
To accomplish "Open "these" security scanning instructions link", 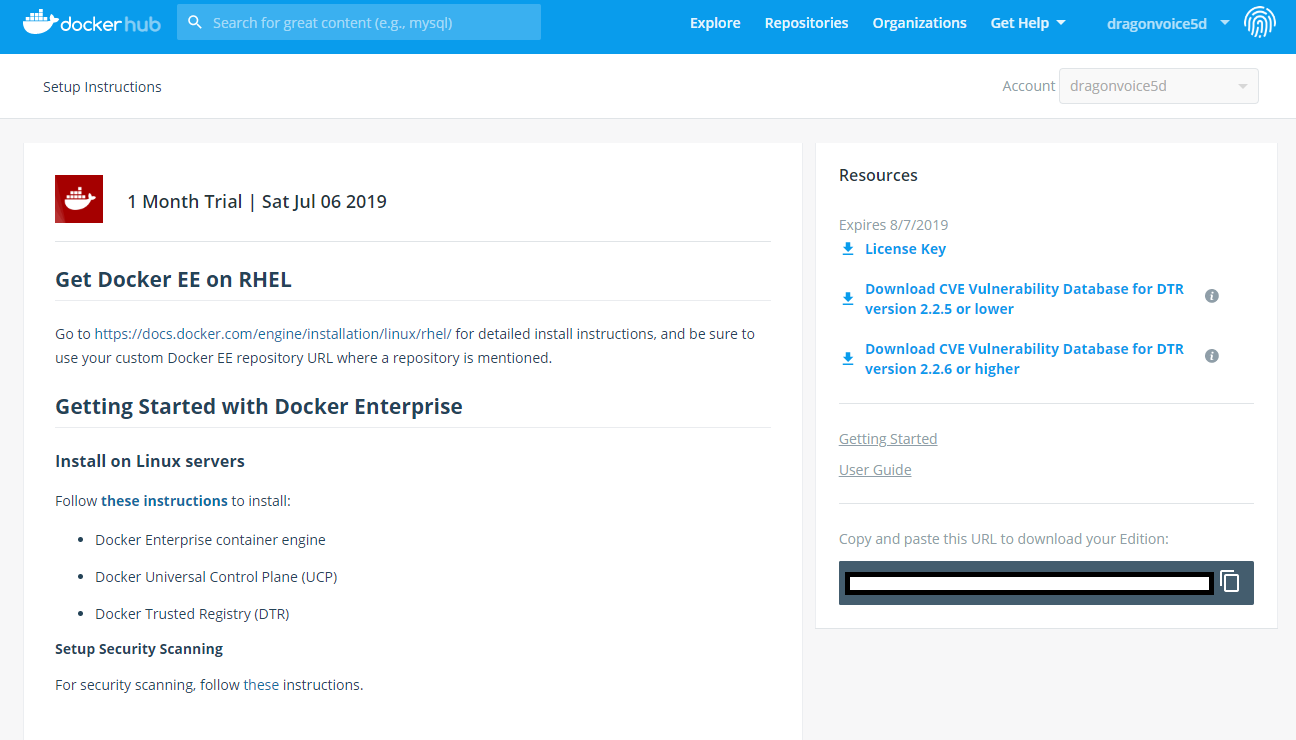I will click(x=261, y=685).
